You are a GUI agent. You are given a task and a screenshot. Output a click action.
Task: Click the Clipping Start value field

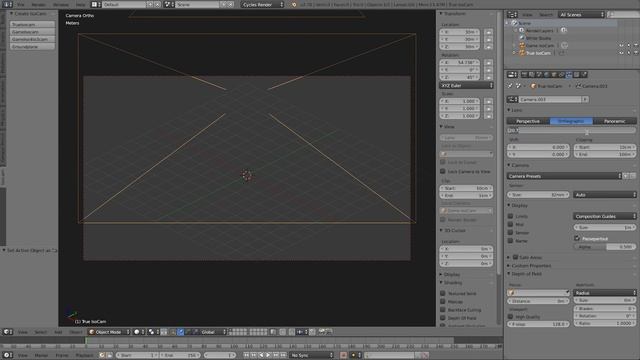pyautogui.click(x=605, y=147)
